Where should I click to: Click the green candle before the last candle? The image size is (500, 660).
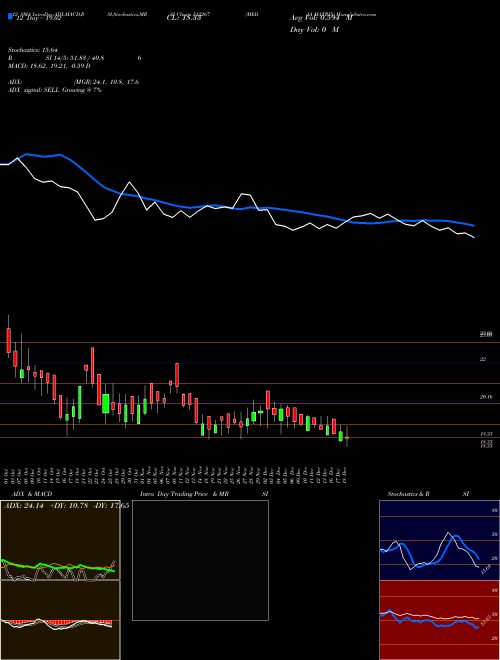point(340,436)
